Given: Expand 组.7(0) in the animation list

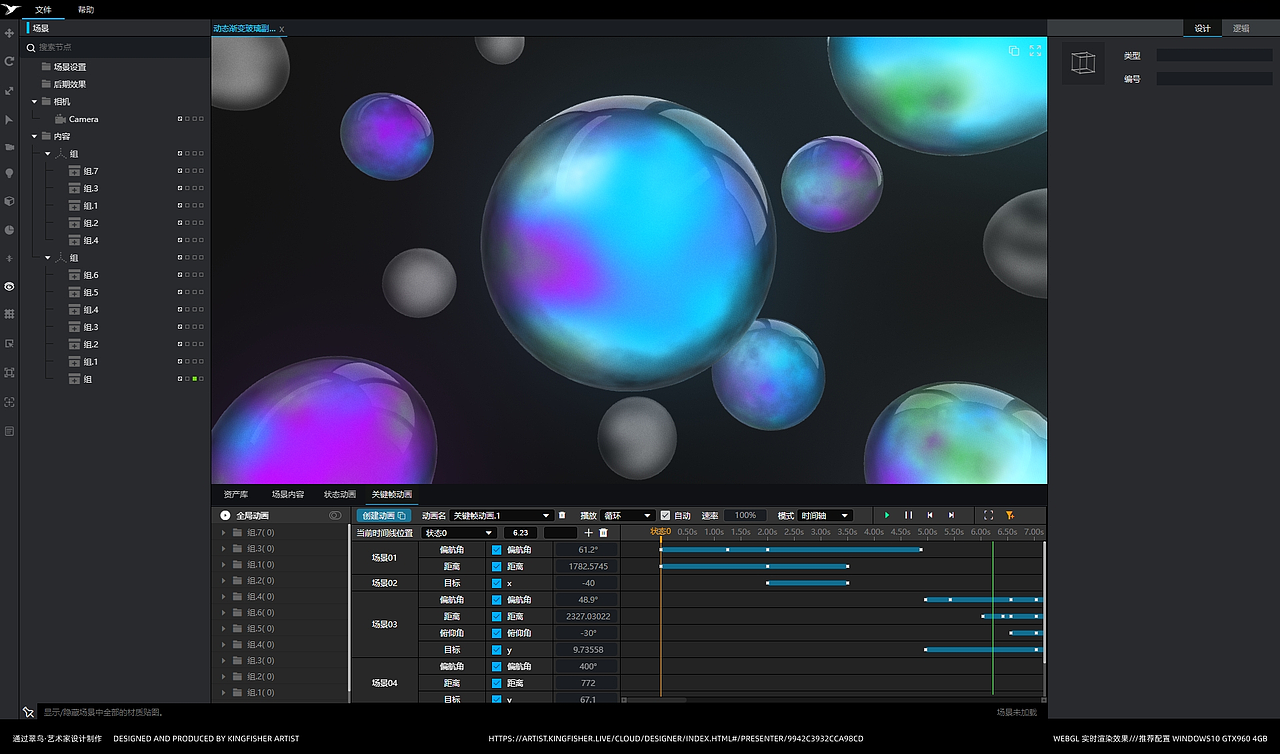Looking at the screenshot, I should click(224, 532).
